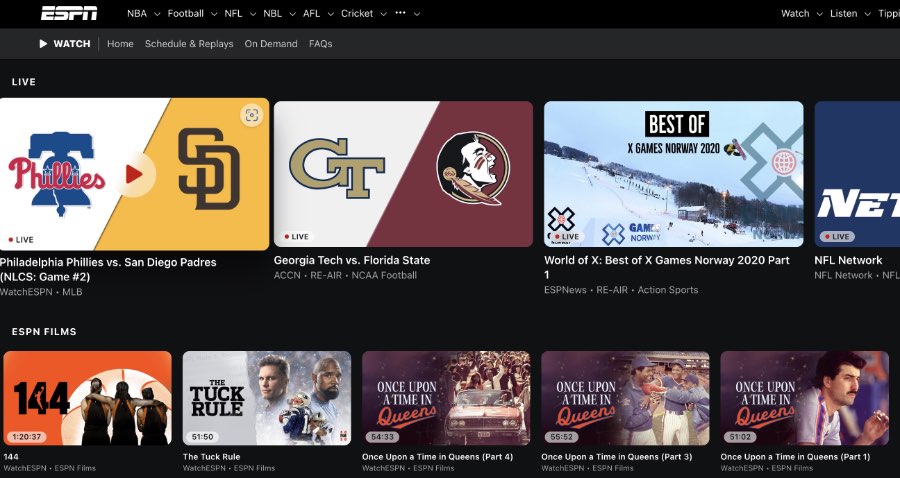This screenshot has width=900, height=478.
Task: Click LIVE badge on Georgia Tech card
Action: [x=297, y=236]
